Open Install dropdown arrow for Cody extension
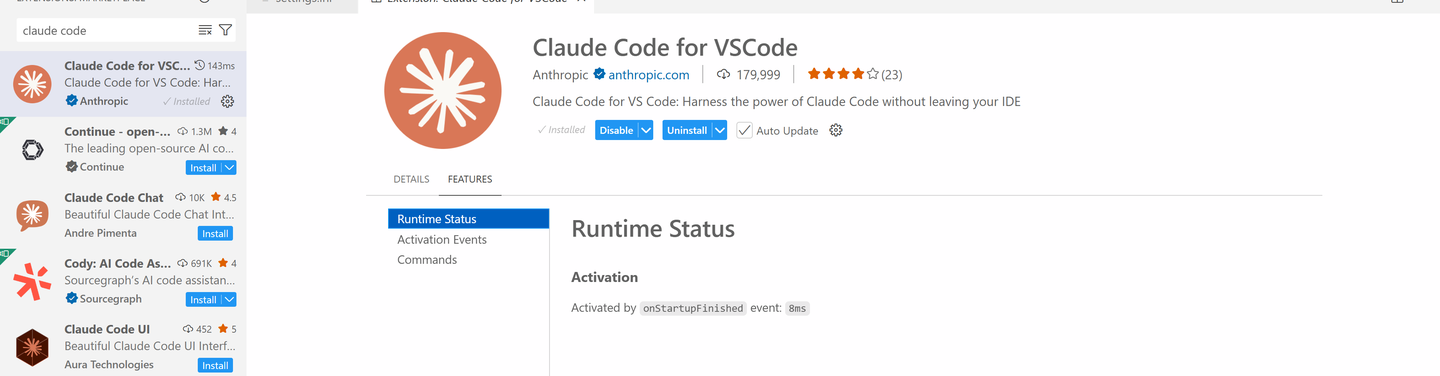Screen dimensions: 1440x376 tap(229, 299)
